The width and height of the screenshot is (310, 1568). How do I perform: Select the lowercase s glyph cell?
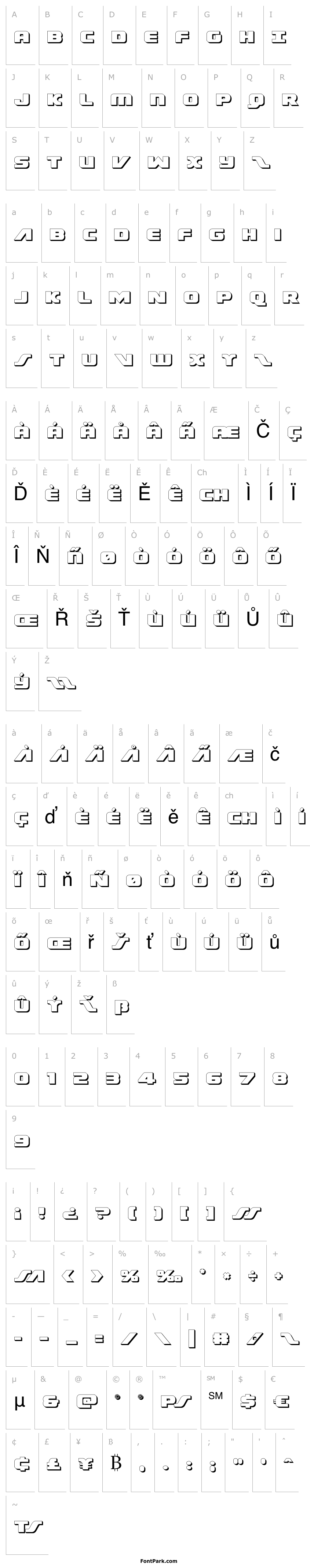pyautogui.click(x=22, y=360)
